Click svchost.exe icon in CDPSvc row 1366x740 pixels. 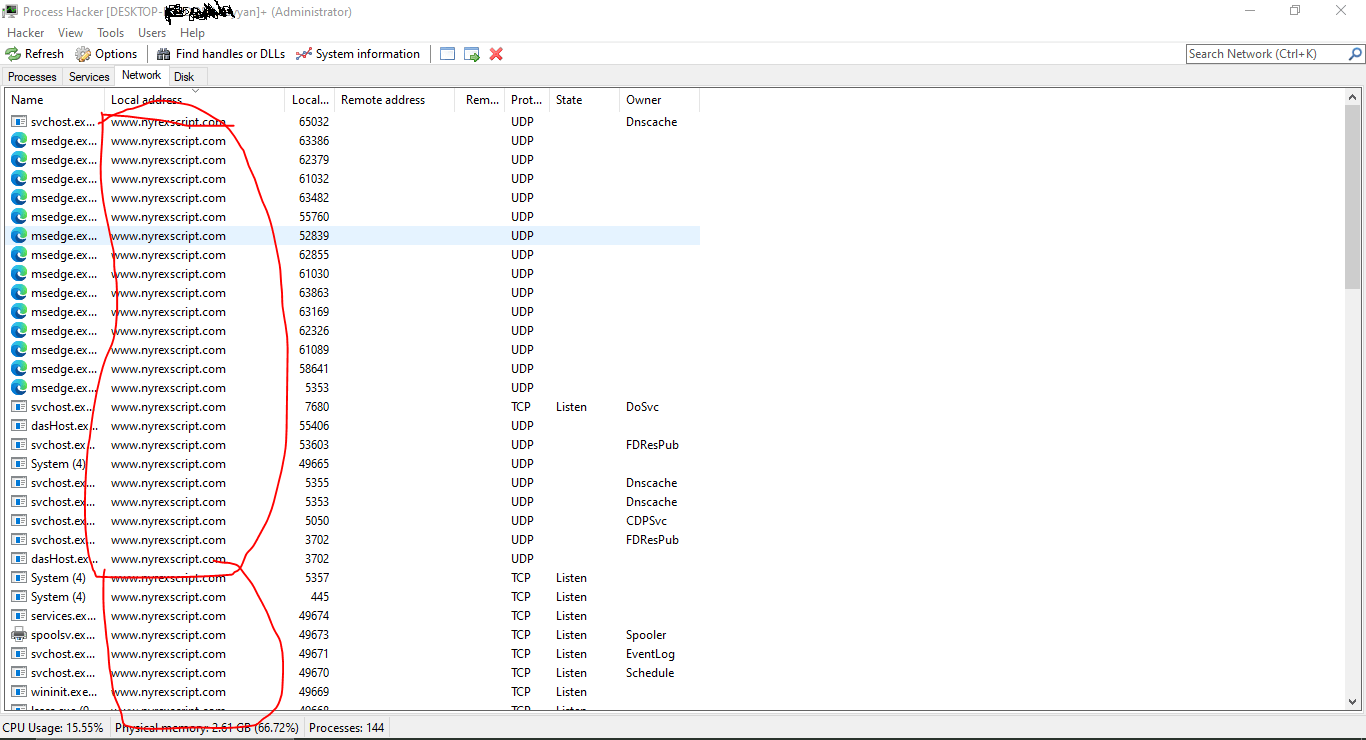(x=19, y=521)
